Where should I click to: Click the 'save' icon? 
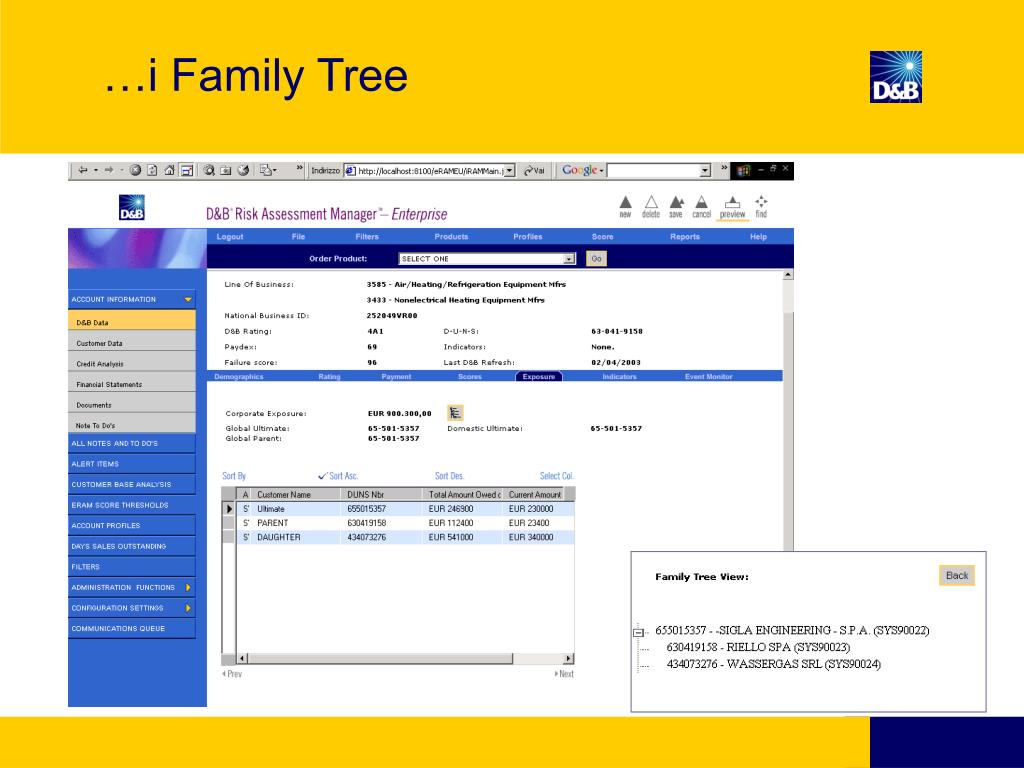point(676,206)
